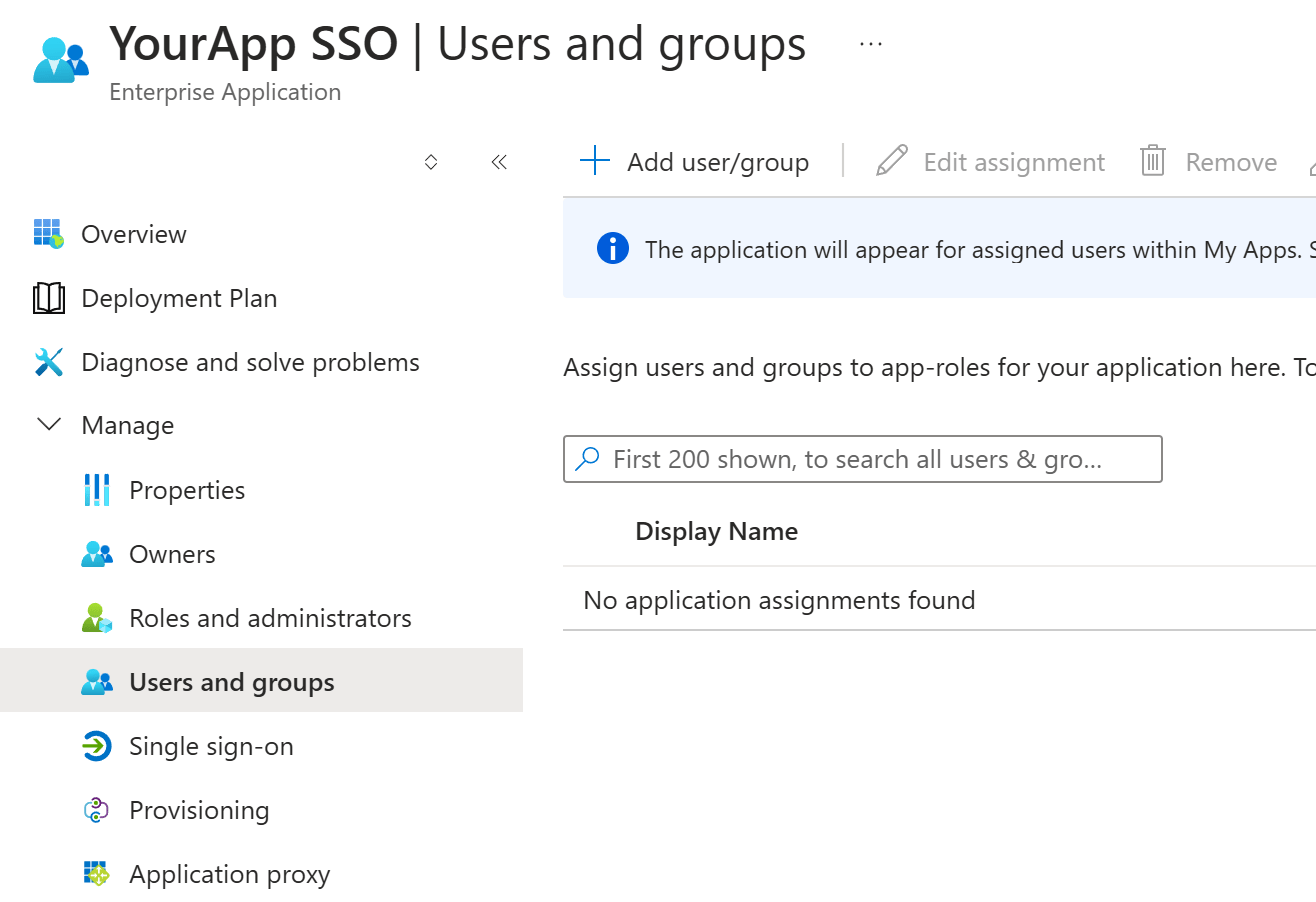Screen dimensions: 1316x902
Task: Click the Deployment Plan book icon
Action: (48, 298)
